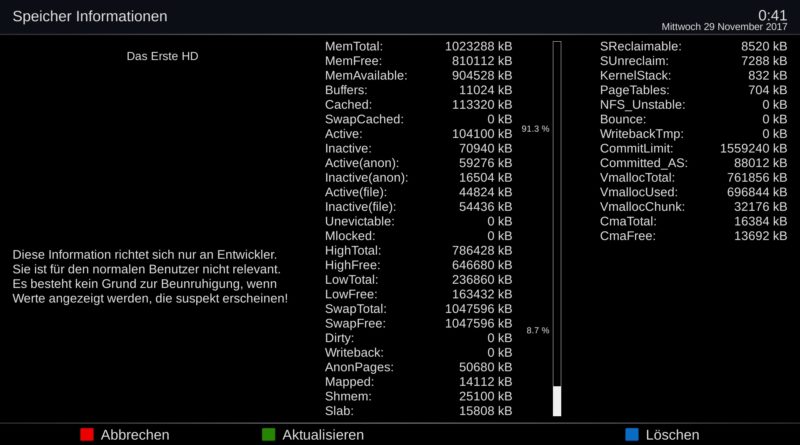Click the Active(anon) row label
Image resolution: width=800 pixels, height=445 pixels.
point(362,163)
